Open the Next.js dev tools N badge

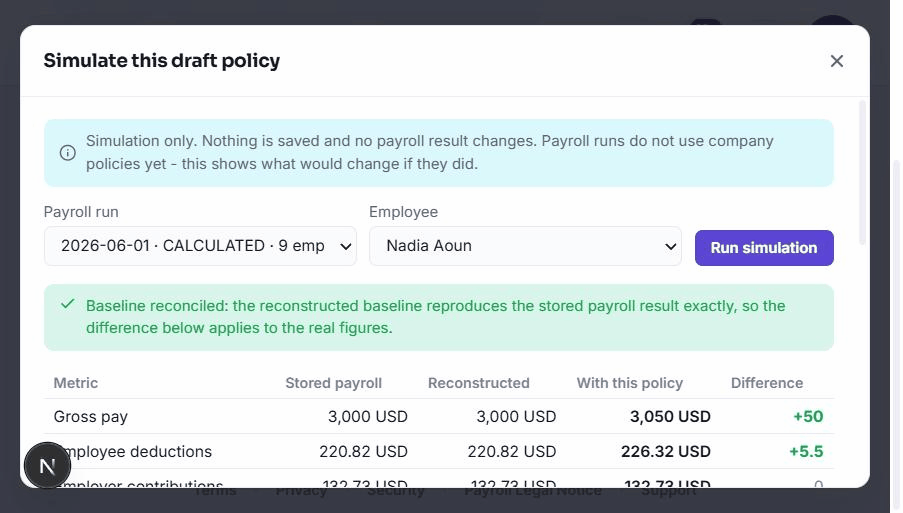click(x=47, y=466)
